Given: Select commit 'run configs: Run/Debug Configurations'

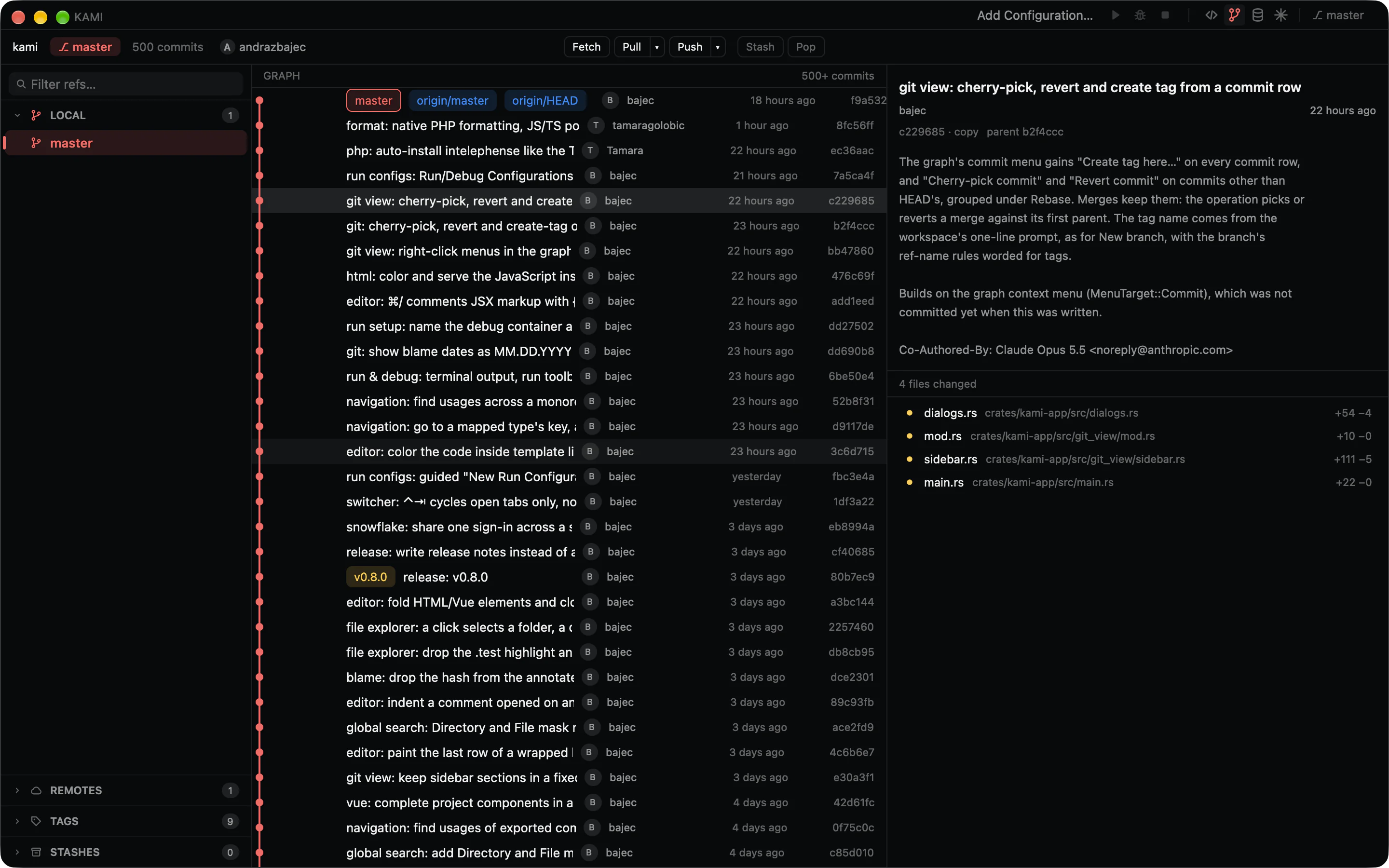Looking at the screenshot, I should [570, 176].
